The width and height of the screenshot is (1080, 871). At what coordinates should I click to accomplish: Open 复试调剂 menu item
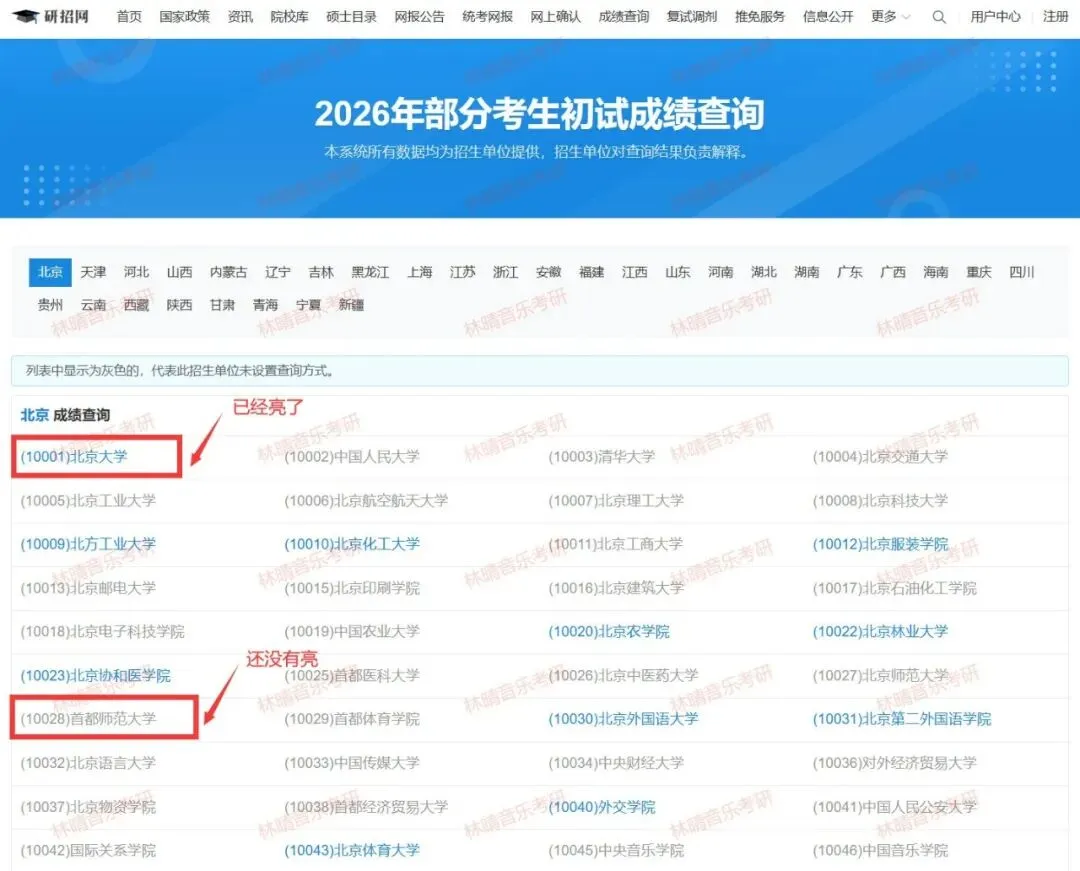pos(692,17)
